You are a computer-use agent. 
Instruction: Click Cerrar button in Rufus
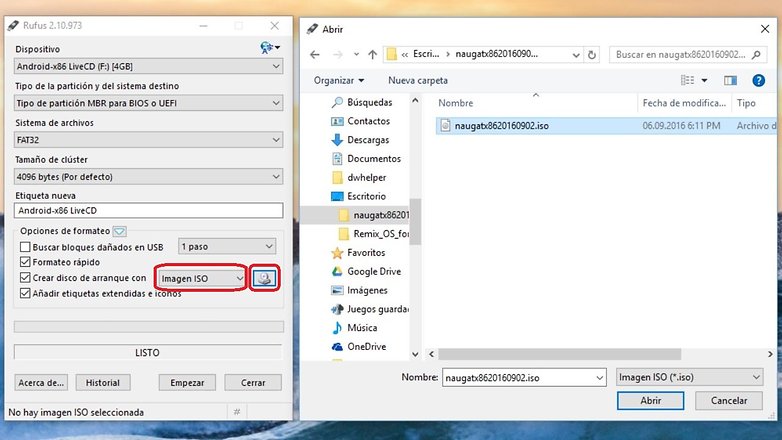point(253,383)
